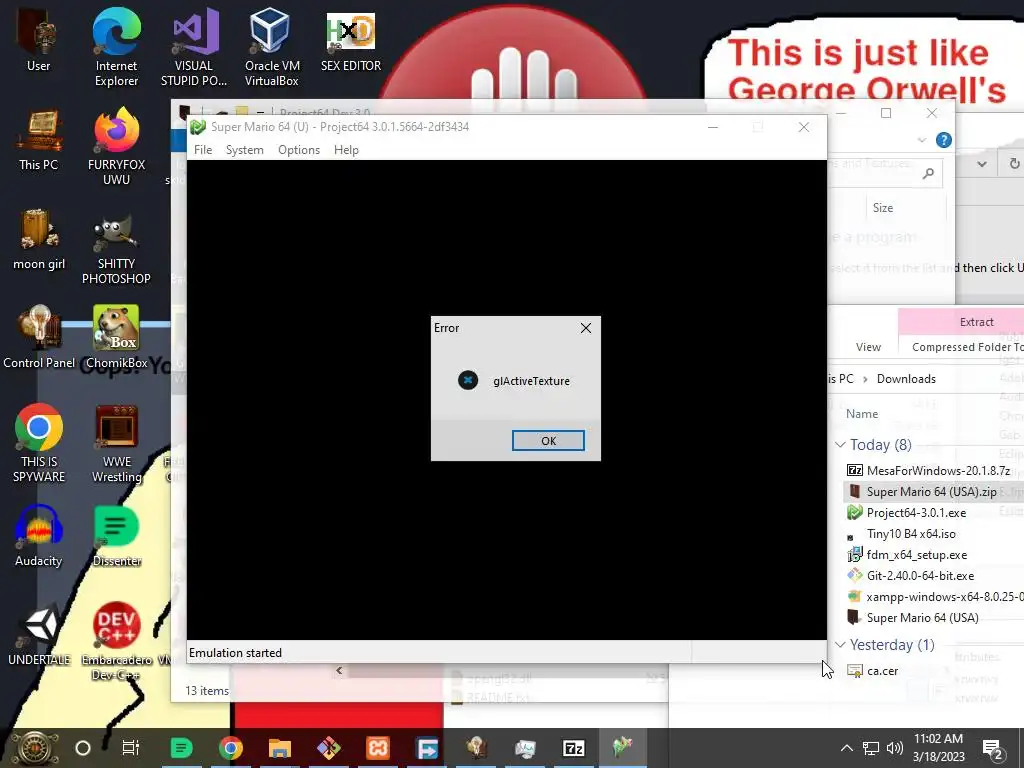
Task: Open the notification center icon
Action: [x=992, y=749]
